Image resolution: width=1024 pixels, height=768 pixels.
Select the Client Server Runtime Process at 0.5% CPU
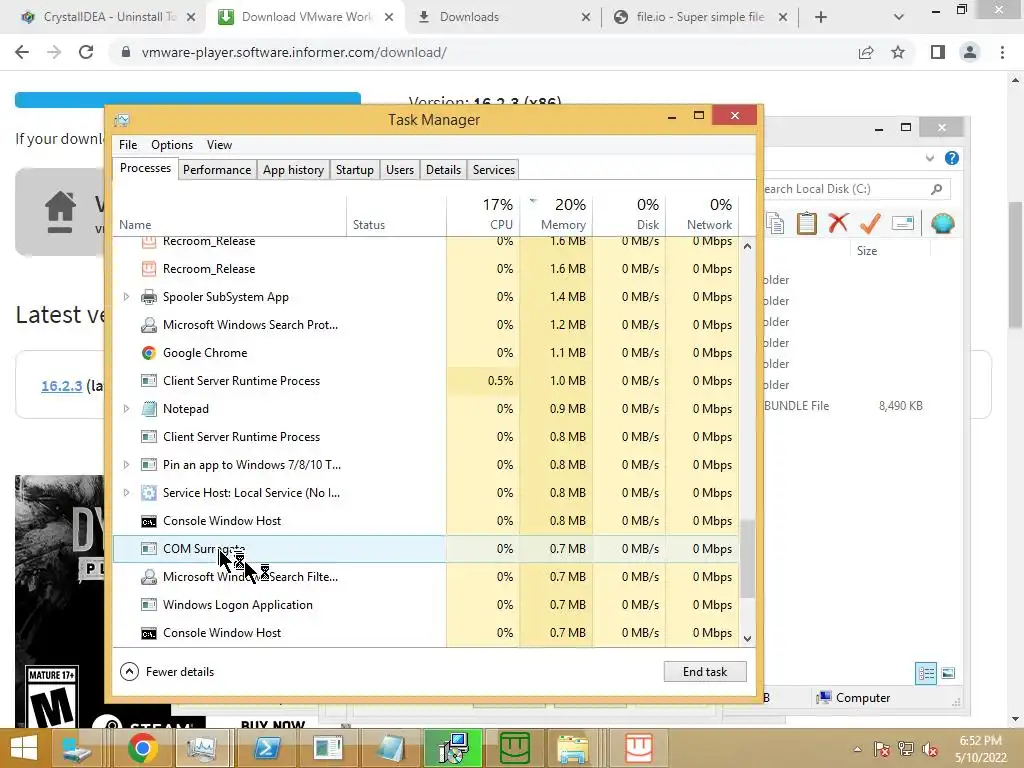426,381
